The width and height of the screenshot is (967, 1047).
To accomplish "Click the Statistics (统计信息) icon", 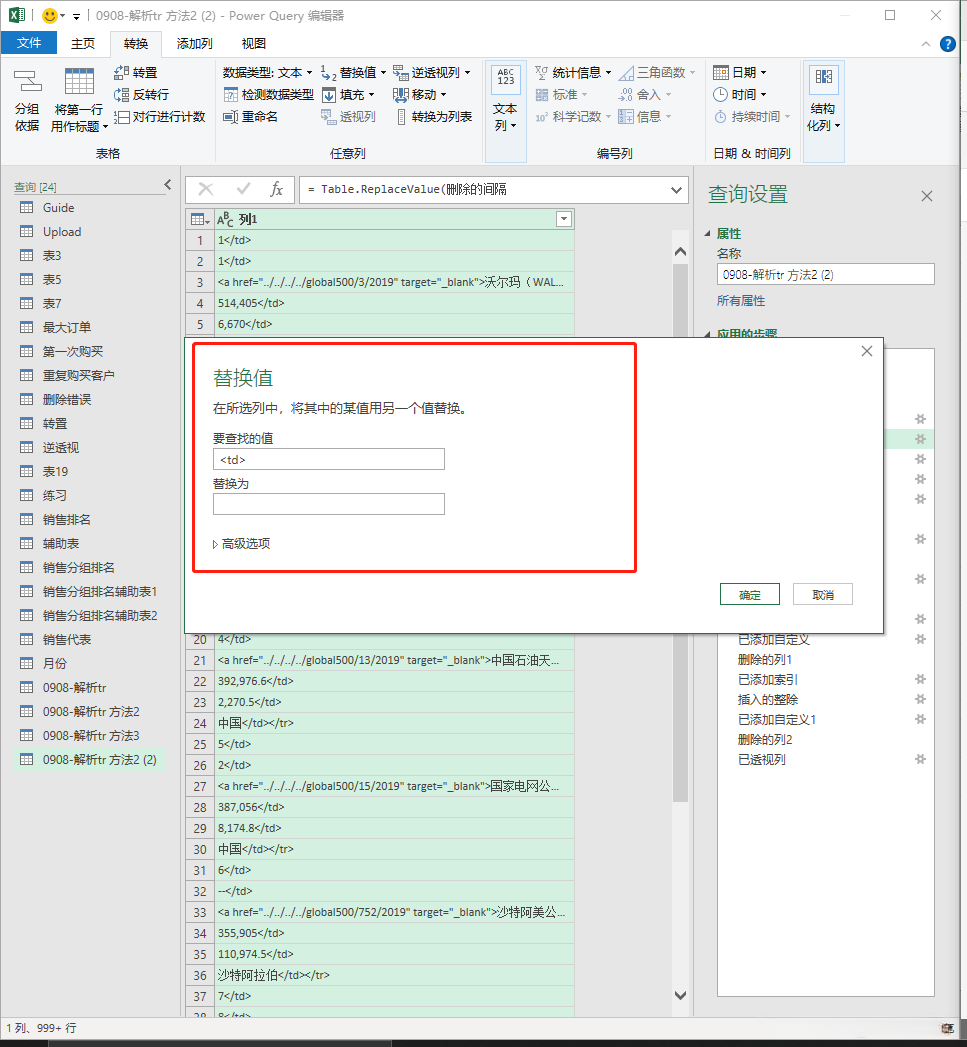I will [542, 72].
